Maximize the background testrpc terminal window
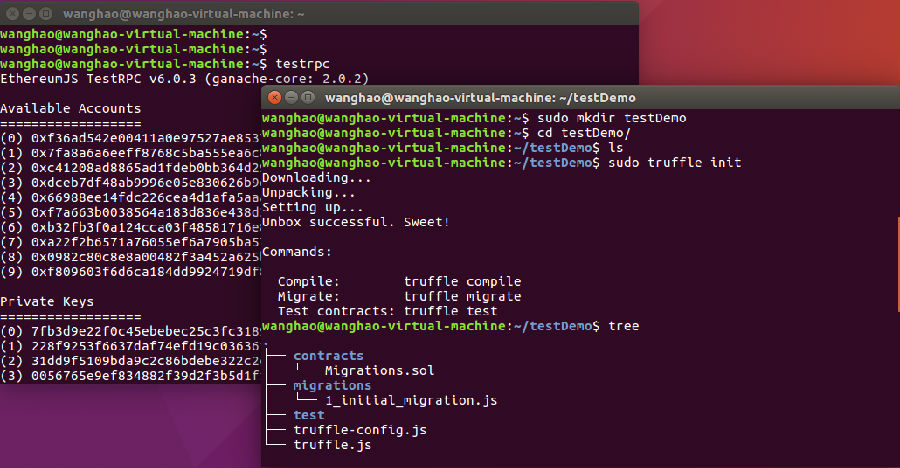The image size is (900, 468). [x=46, y=14]
